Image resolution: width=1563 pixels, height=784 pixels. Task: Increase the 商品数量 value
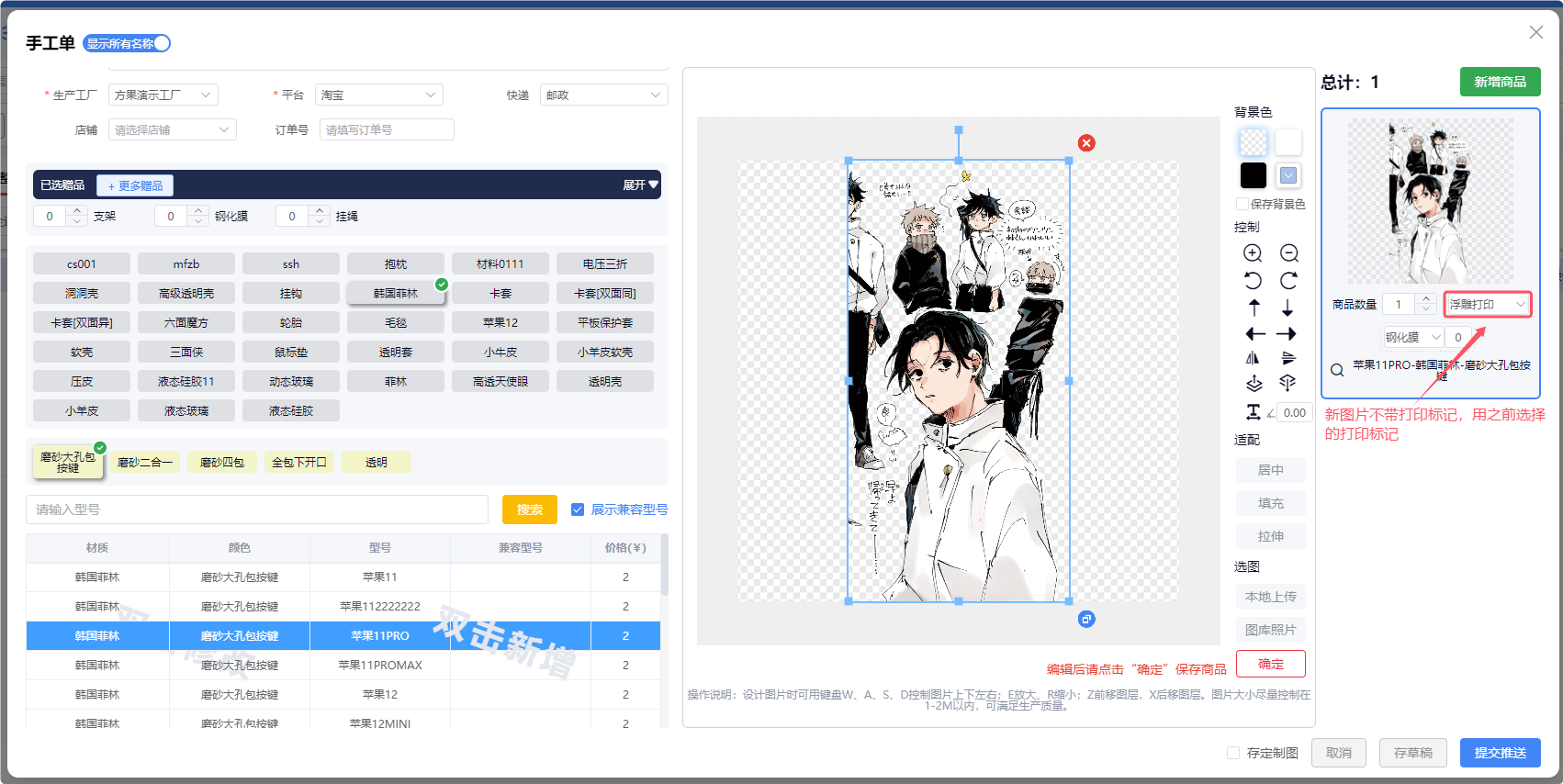(x=1425, y=298)
